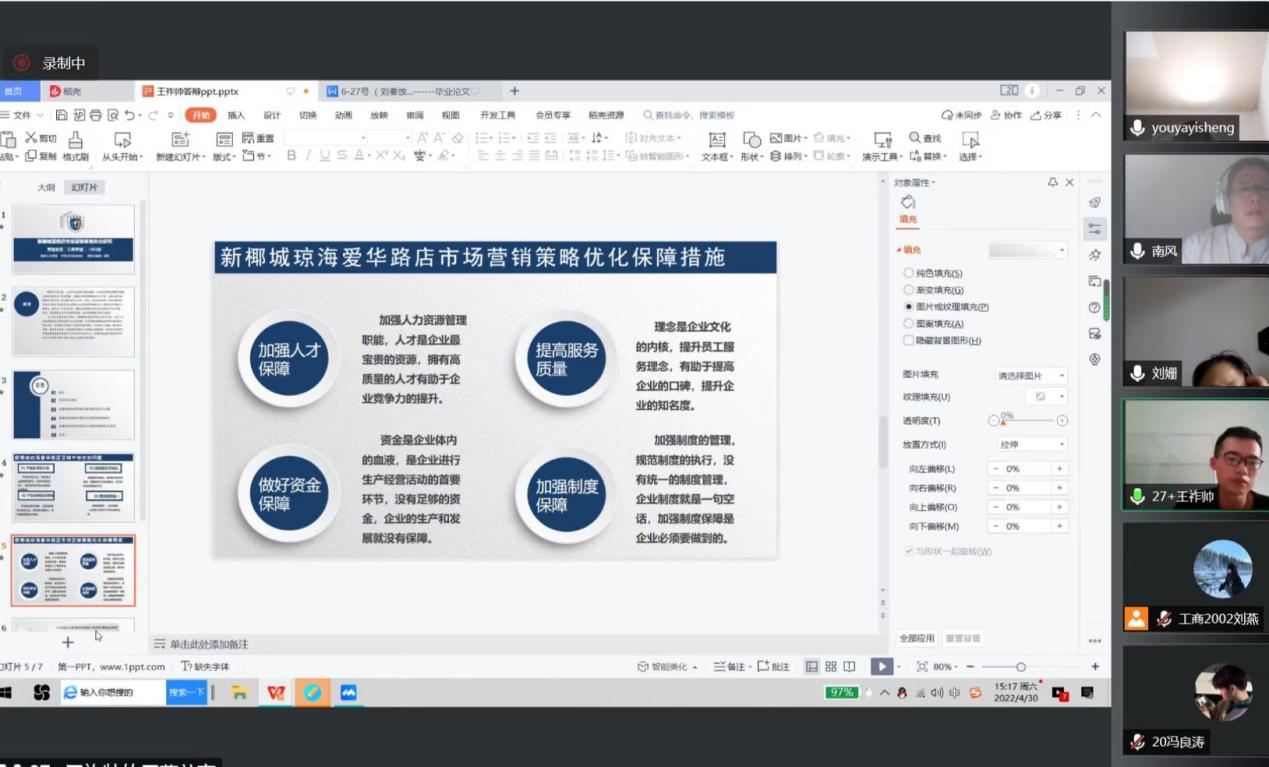This screenshot has height=767, width=1269.
Task: Insert a Text Box (文本框) from ribbon
Action: (x=716, y=140)
